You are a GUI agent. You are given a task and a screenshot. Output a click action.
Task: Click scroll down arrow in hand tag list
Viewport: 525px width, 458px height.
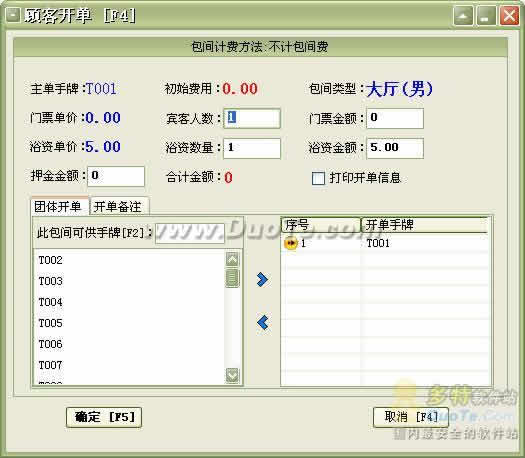point(232,375)
